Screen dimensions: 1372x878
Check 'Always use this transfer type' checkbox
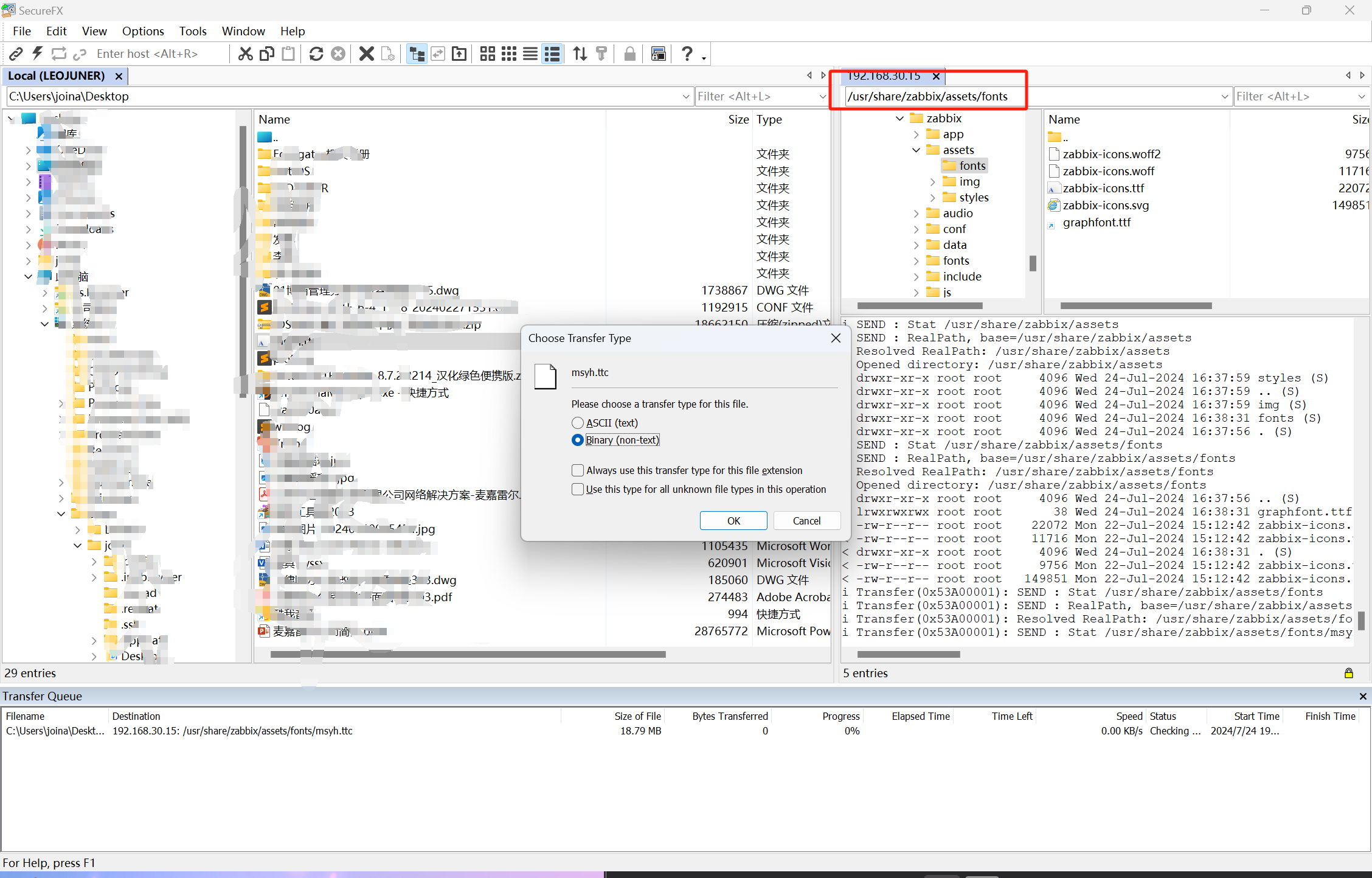pos(578,470)
